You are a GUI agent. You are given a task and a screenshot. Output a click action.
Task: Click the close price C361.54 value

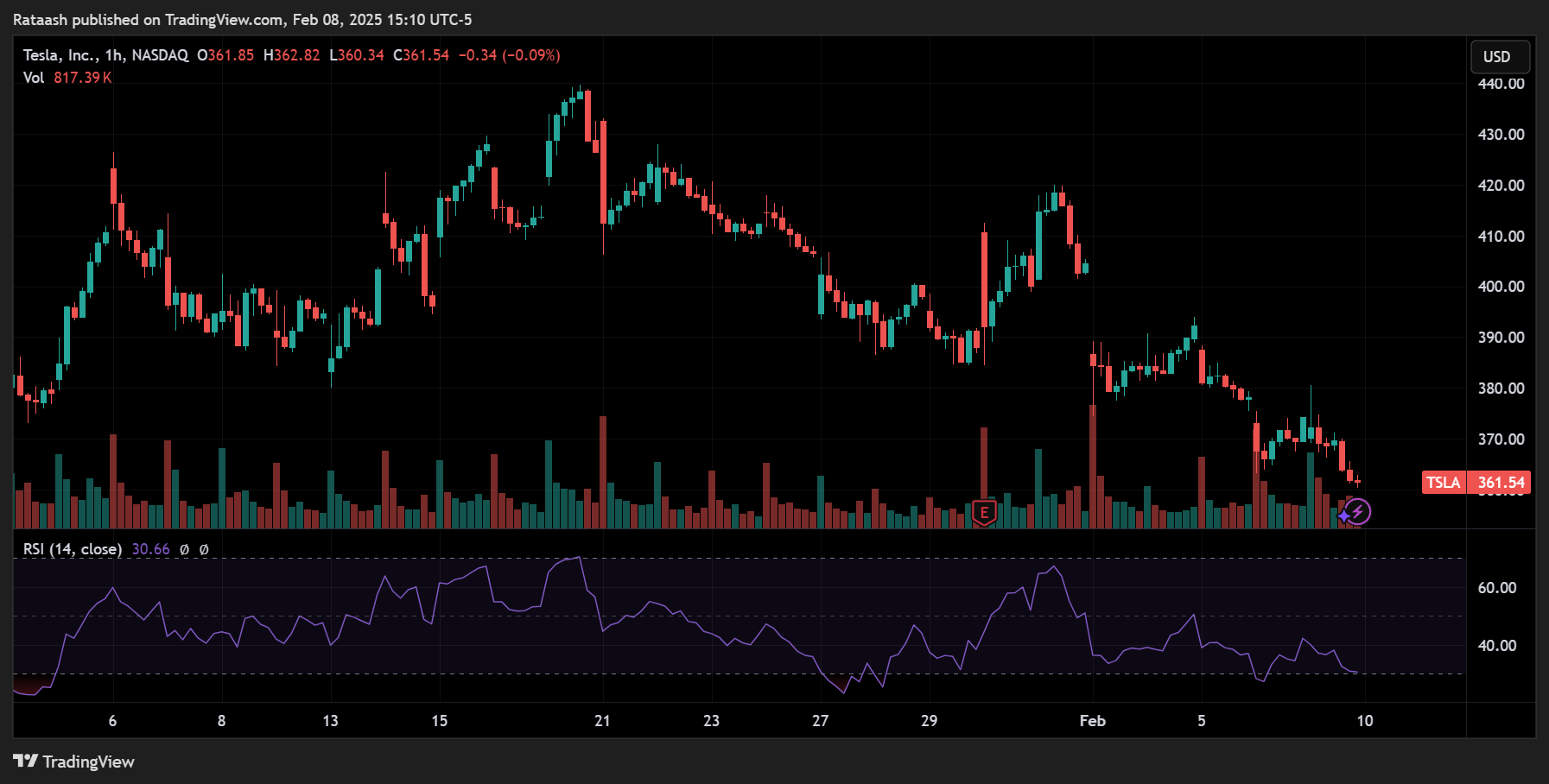tap(422, 55)
